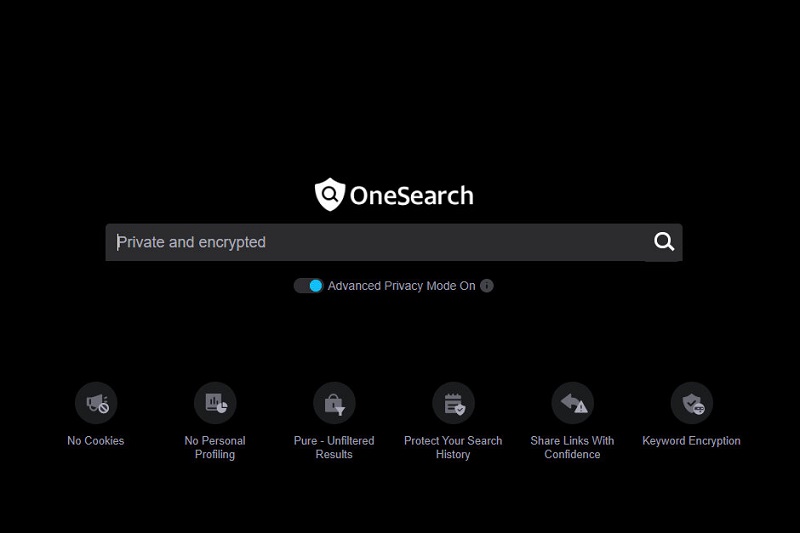Click the Share Links With Confidence icon
800x533 pixels.
point(572,403)
